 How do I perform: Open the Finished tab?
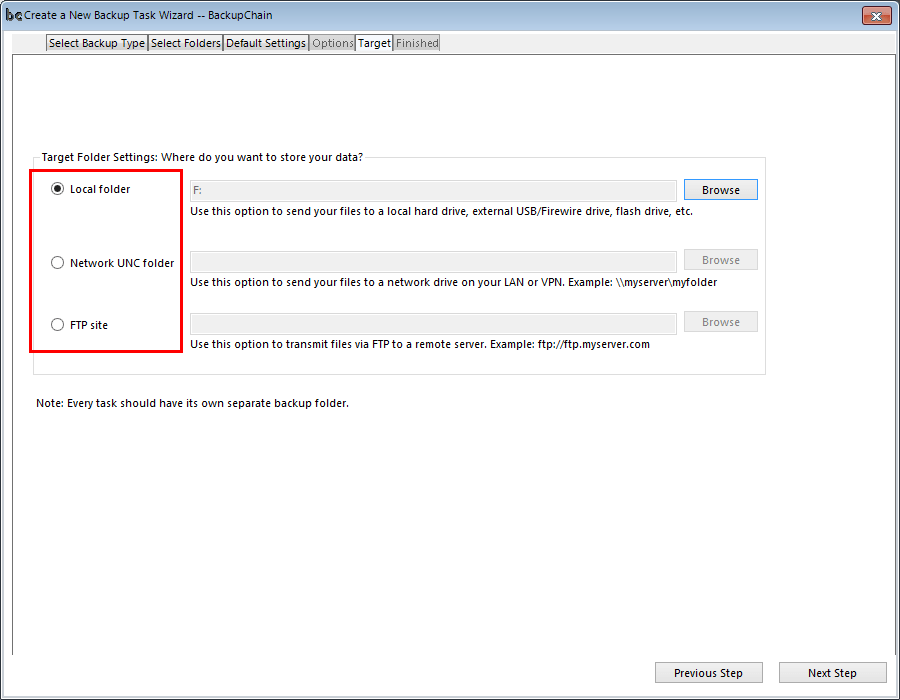417,43
